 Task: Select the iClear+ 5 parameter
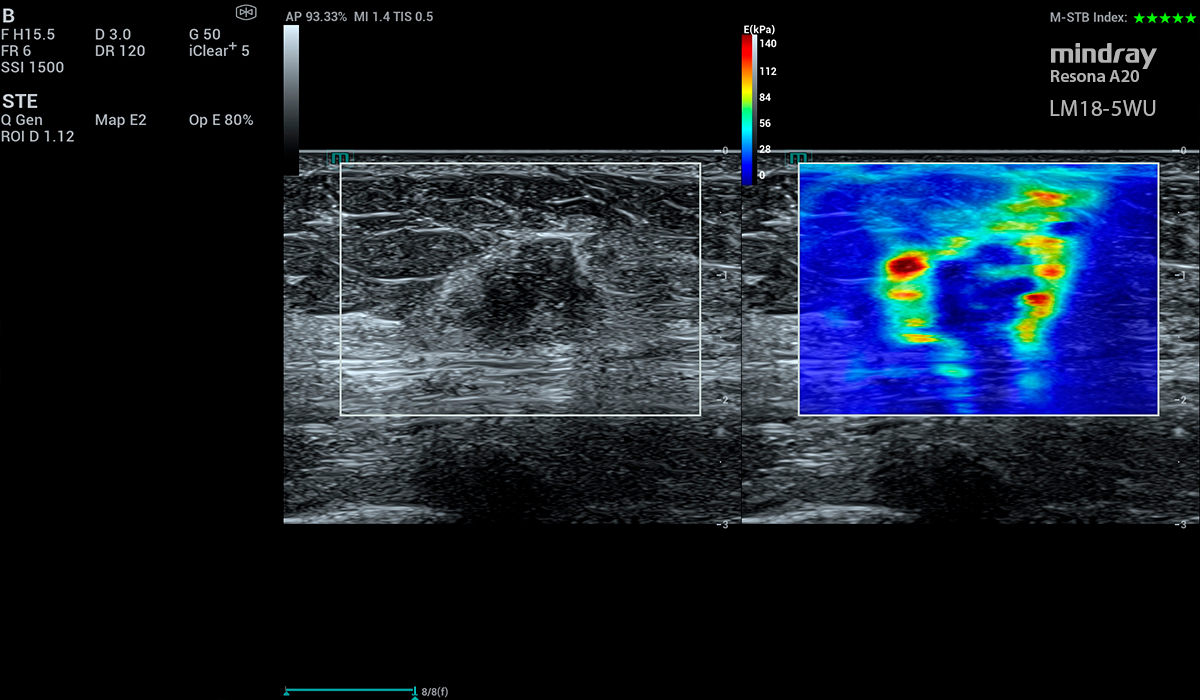[218, 50]
